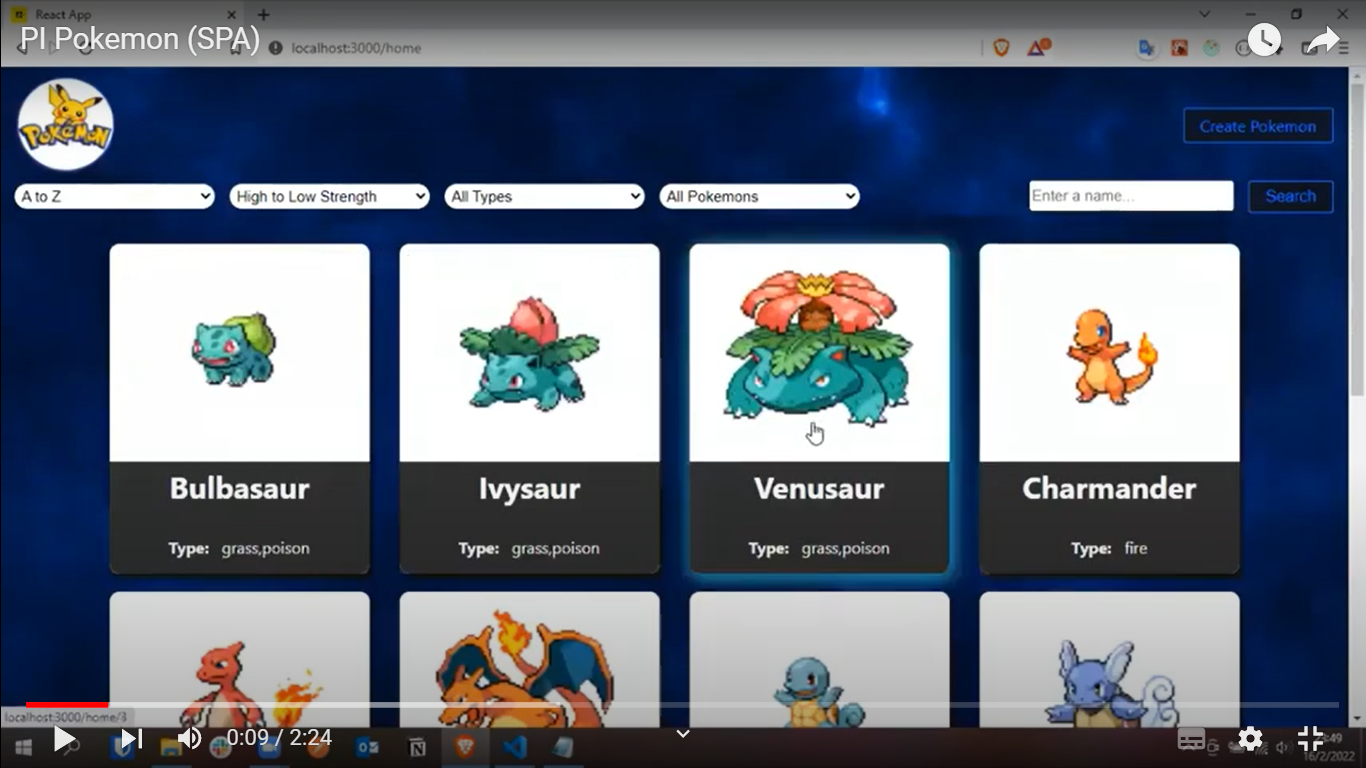Skip to the next video
Screen dimensions: 1366x768
pos(131,739)
